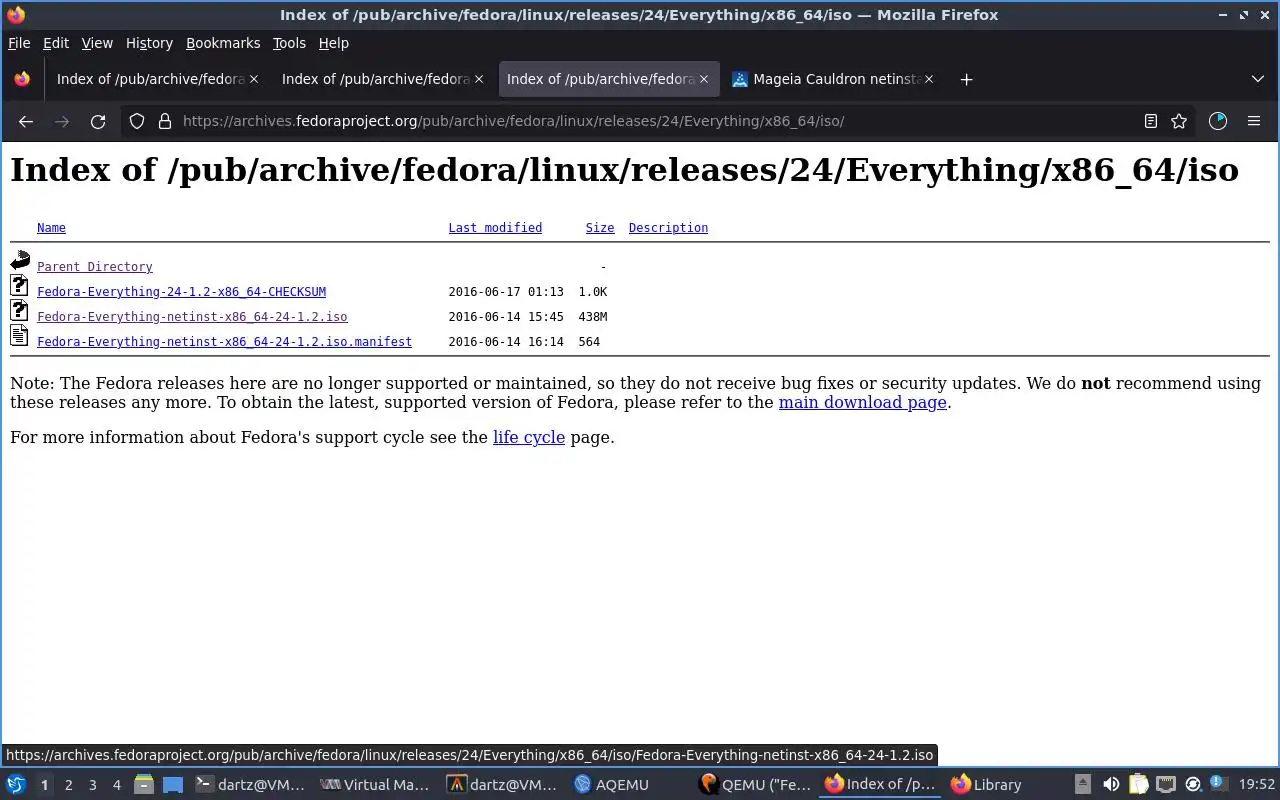Sort listing by Last modified
The width and height of the screenshot is (1280, 800).
[495, 228]
